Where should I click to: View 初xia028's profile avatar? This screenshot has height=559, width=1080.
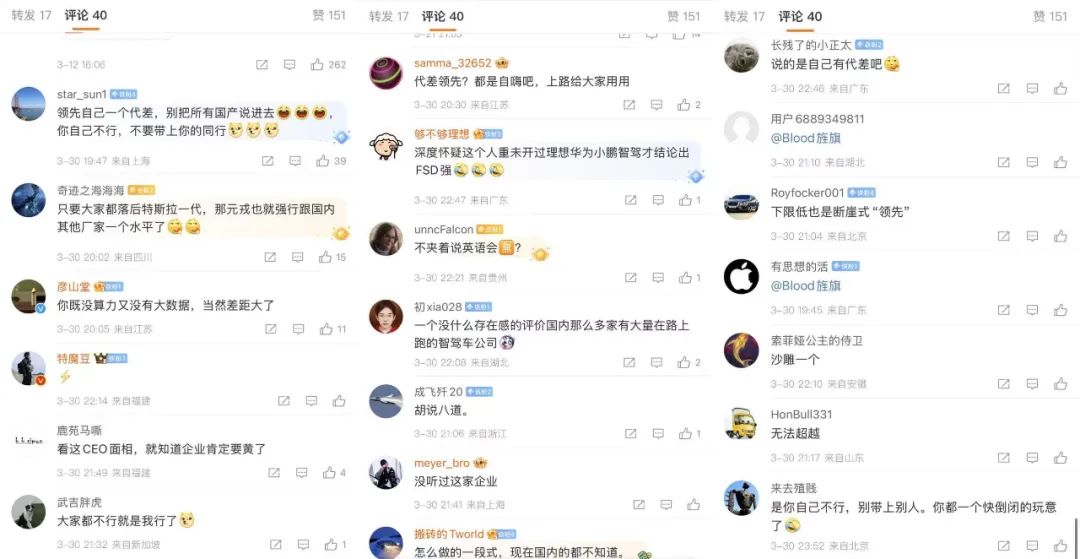(x=386, y=316)
